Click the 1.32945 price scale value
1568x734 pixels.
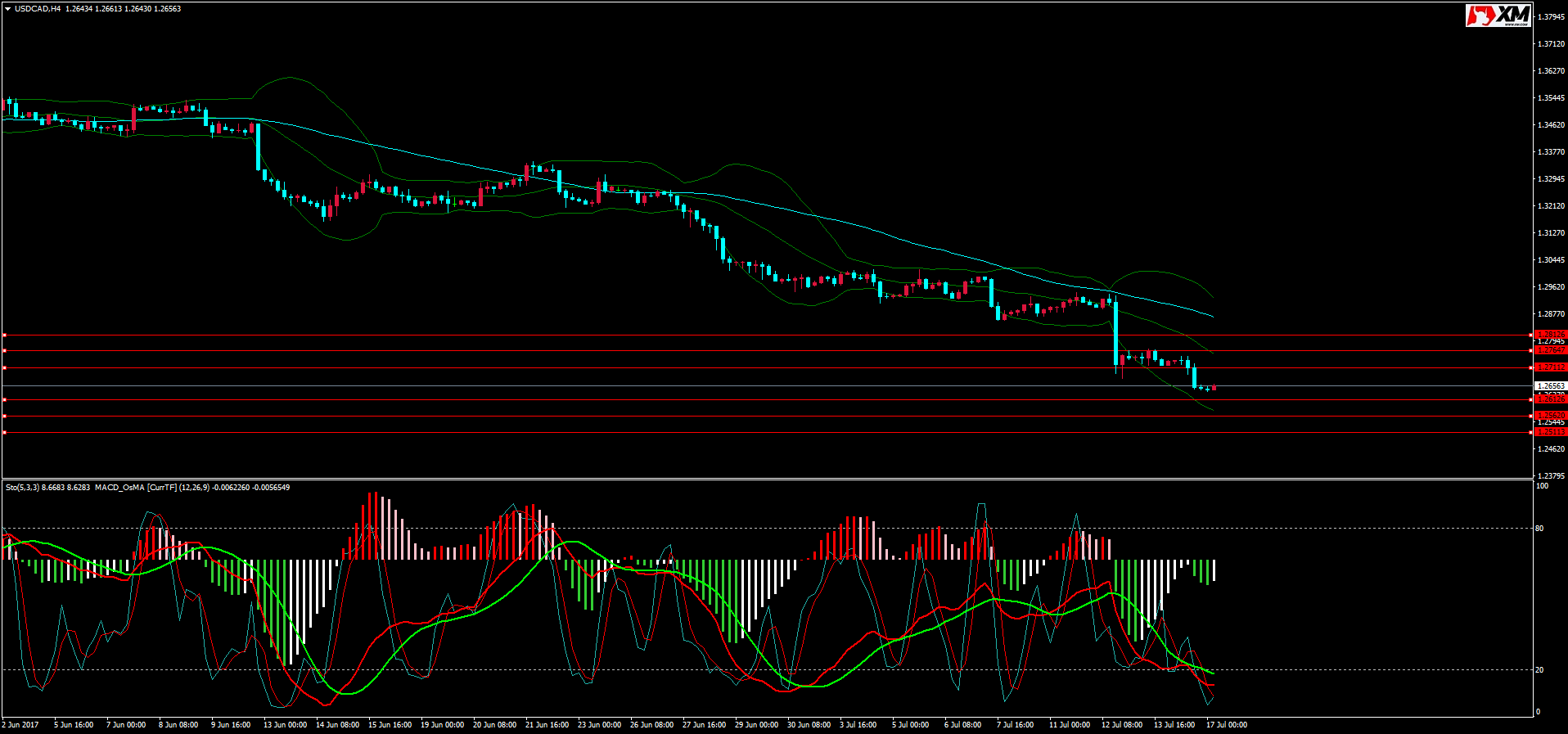(x=1551, y=179)
